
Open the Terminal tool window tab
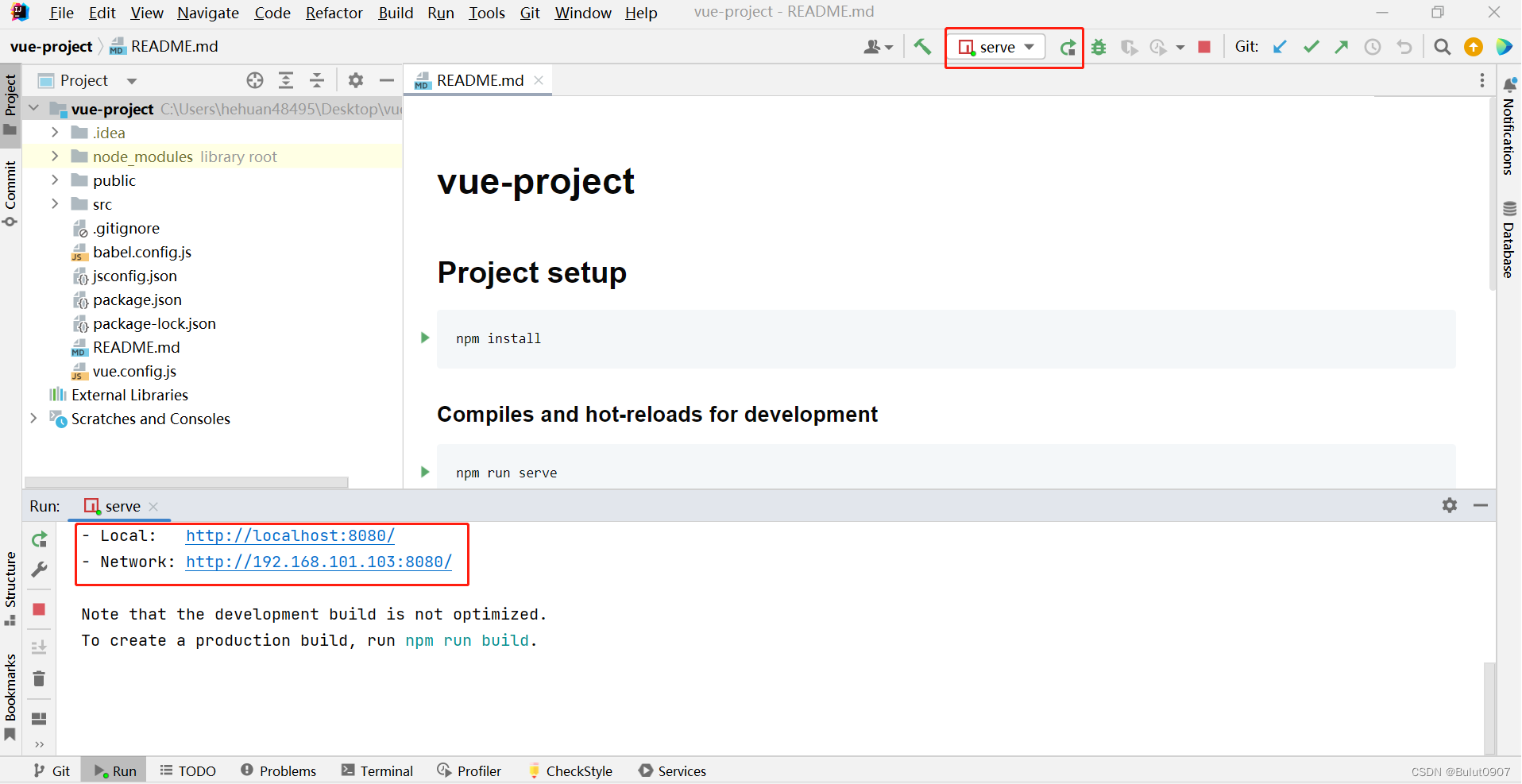click(x=377, y=770)
